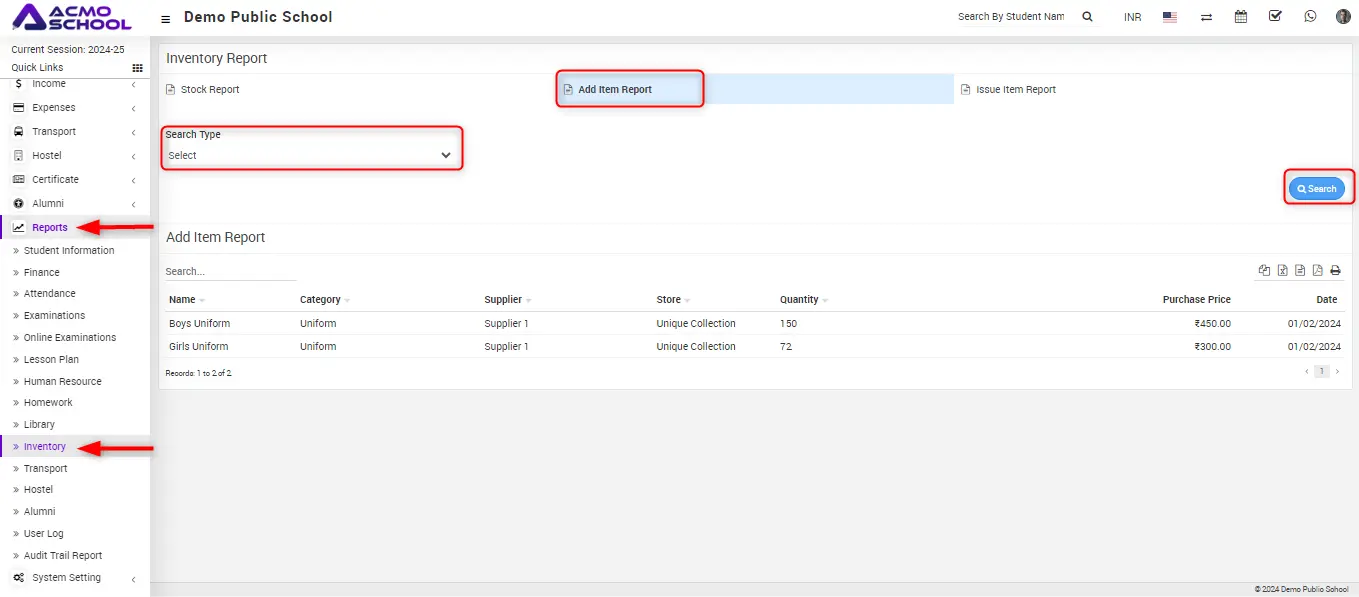
Task: Open the Quick Links grid icon
Action: click(137, 68)
